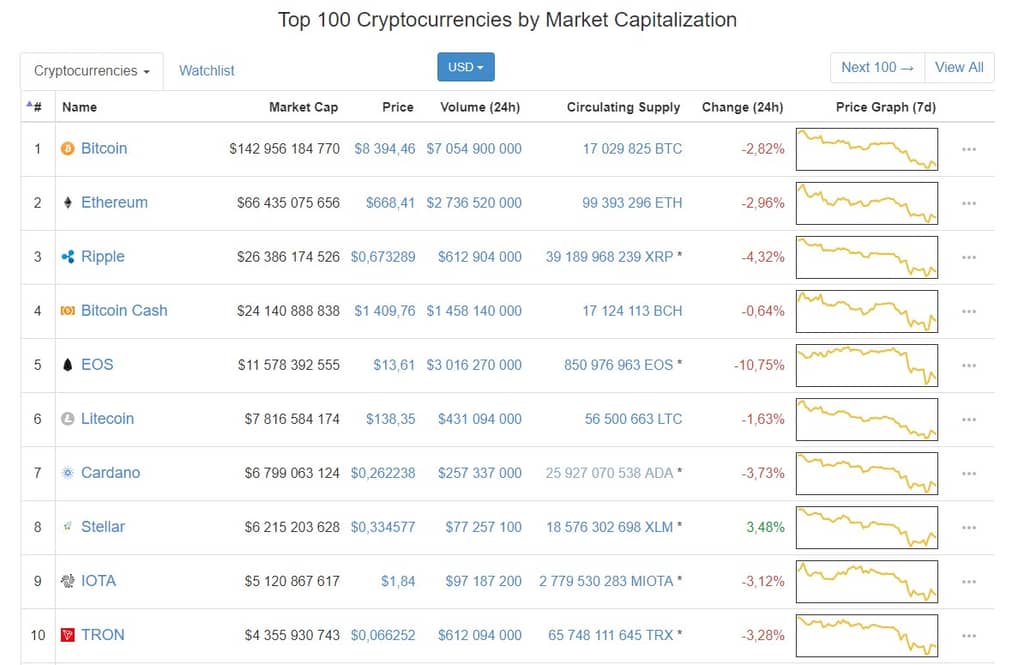Screen dimensions: 1024x665
Task: Sort by the Market Cap column header
Action: click(304, 107)
